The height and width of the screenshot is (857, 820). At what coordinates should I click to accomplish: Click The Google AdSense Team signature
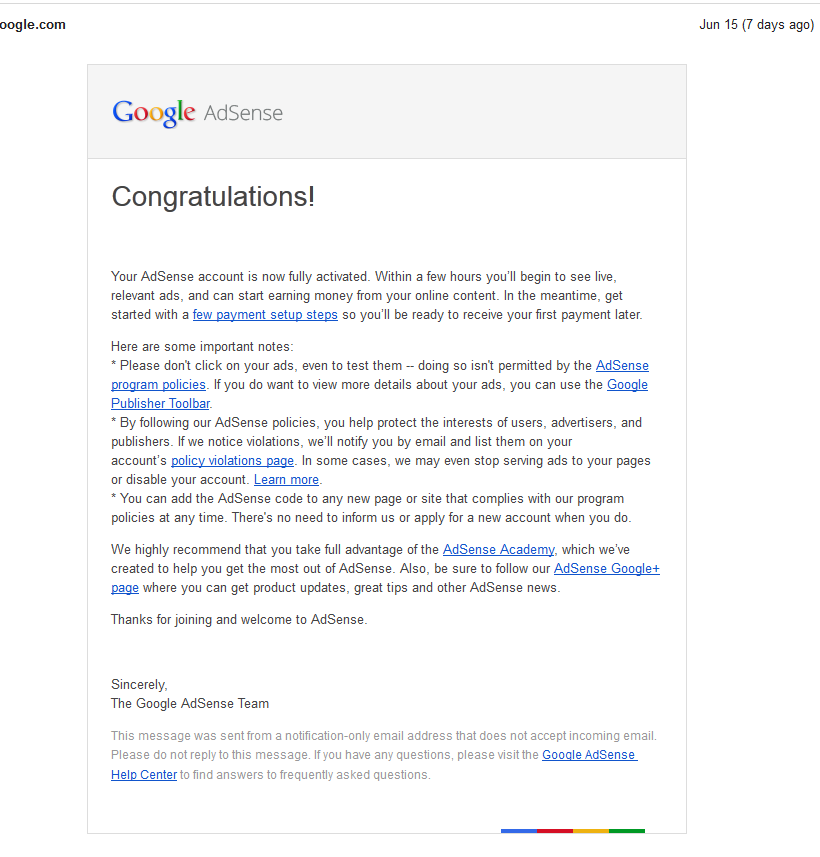(x=190, y=703)
